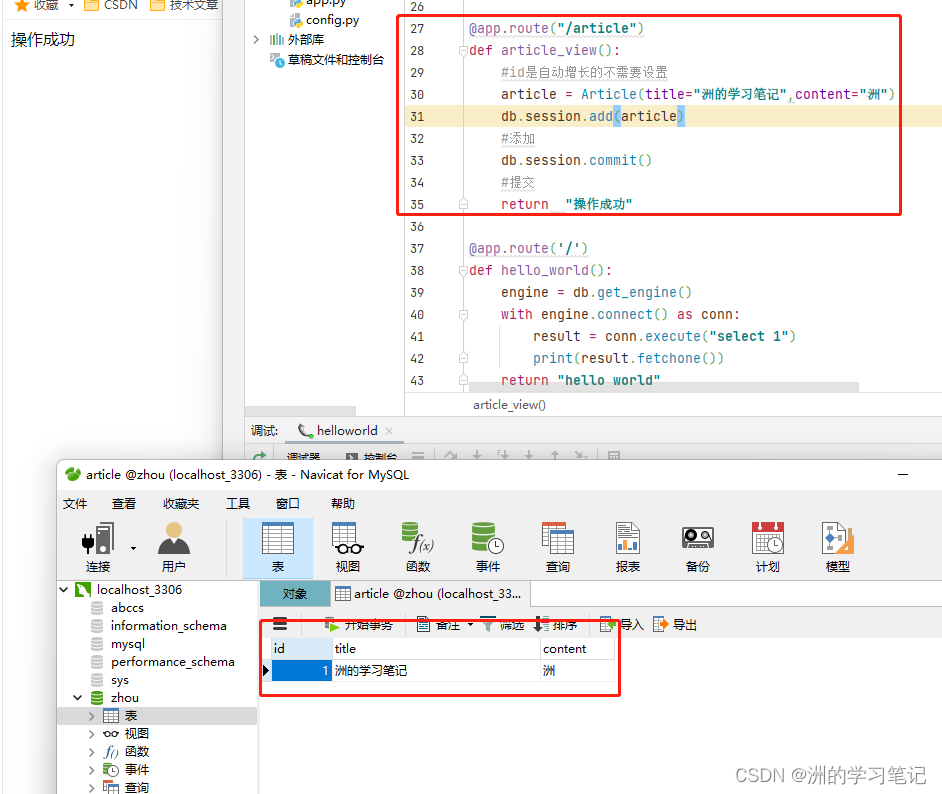Select the zhou database
942x794 pixels.
point(125,698)
